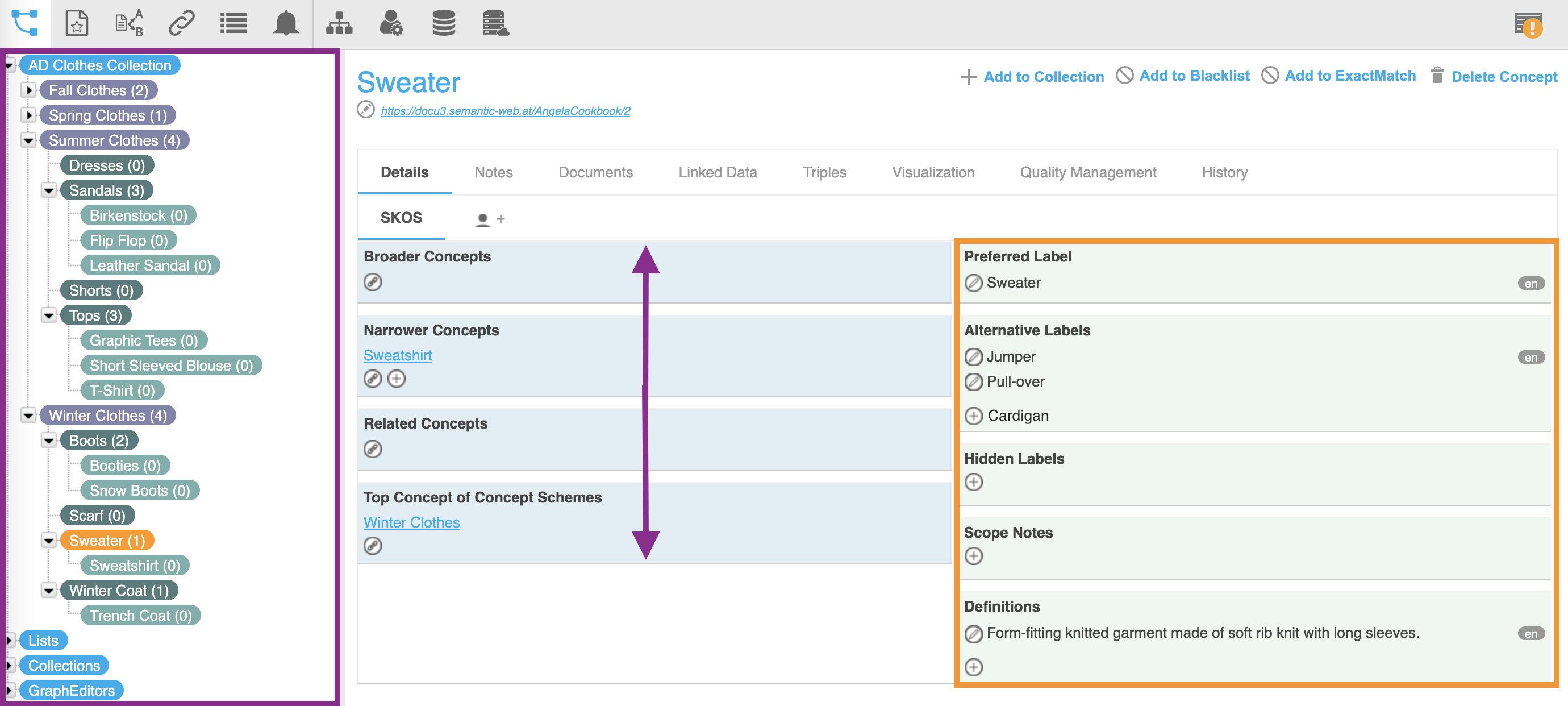
Task: Collapse Sandals tree node
Action: tap(49, 190)
